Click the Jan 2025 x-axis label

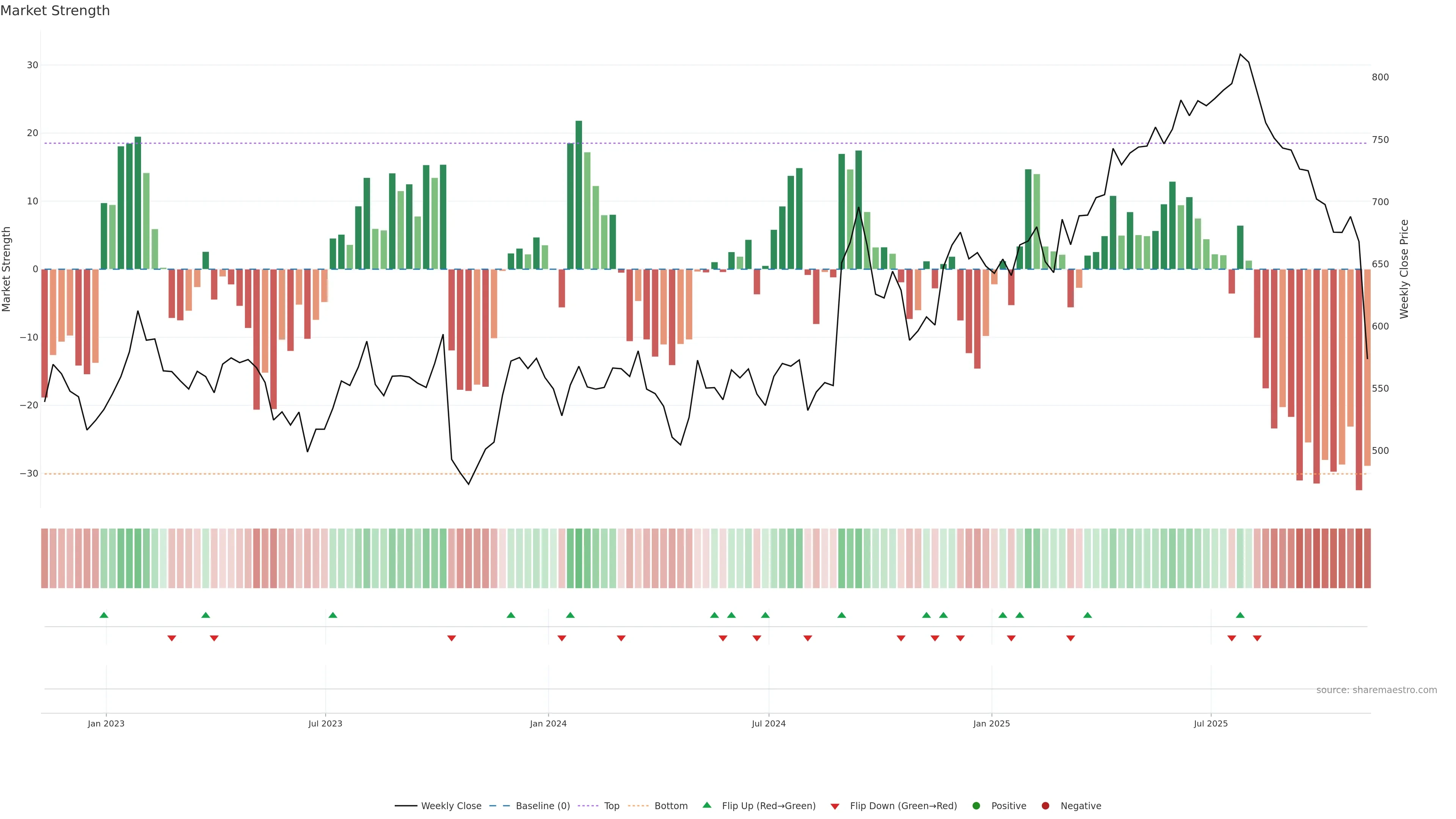[x=992, y=723]
